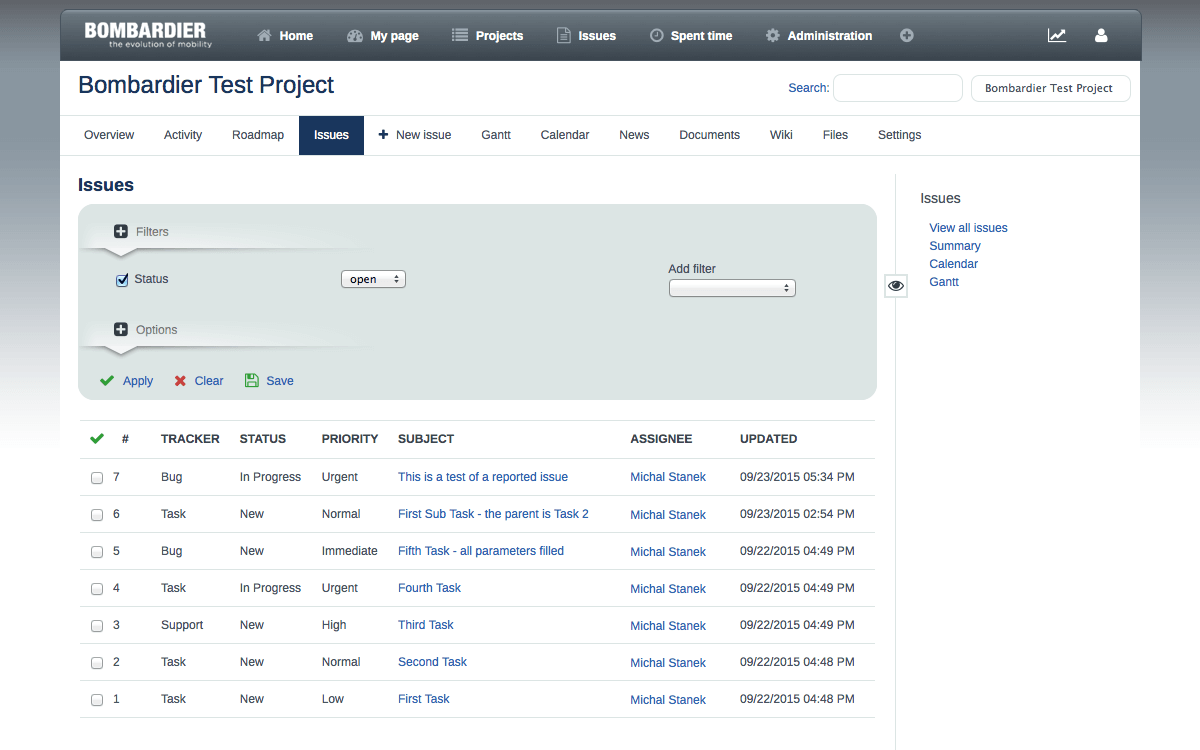The width and height of the screenshot is (1200, 750).
Task: Open 'This is a test of a reported issue'
Action: pos(483,477)
